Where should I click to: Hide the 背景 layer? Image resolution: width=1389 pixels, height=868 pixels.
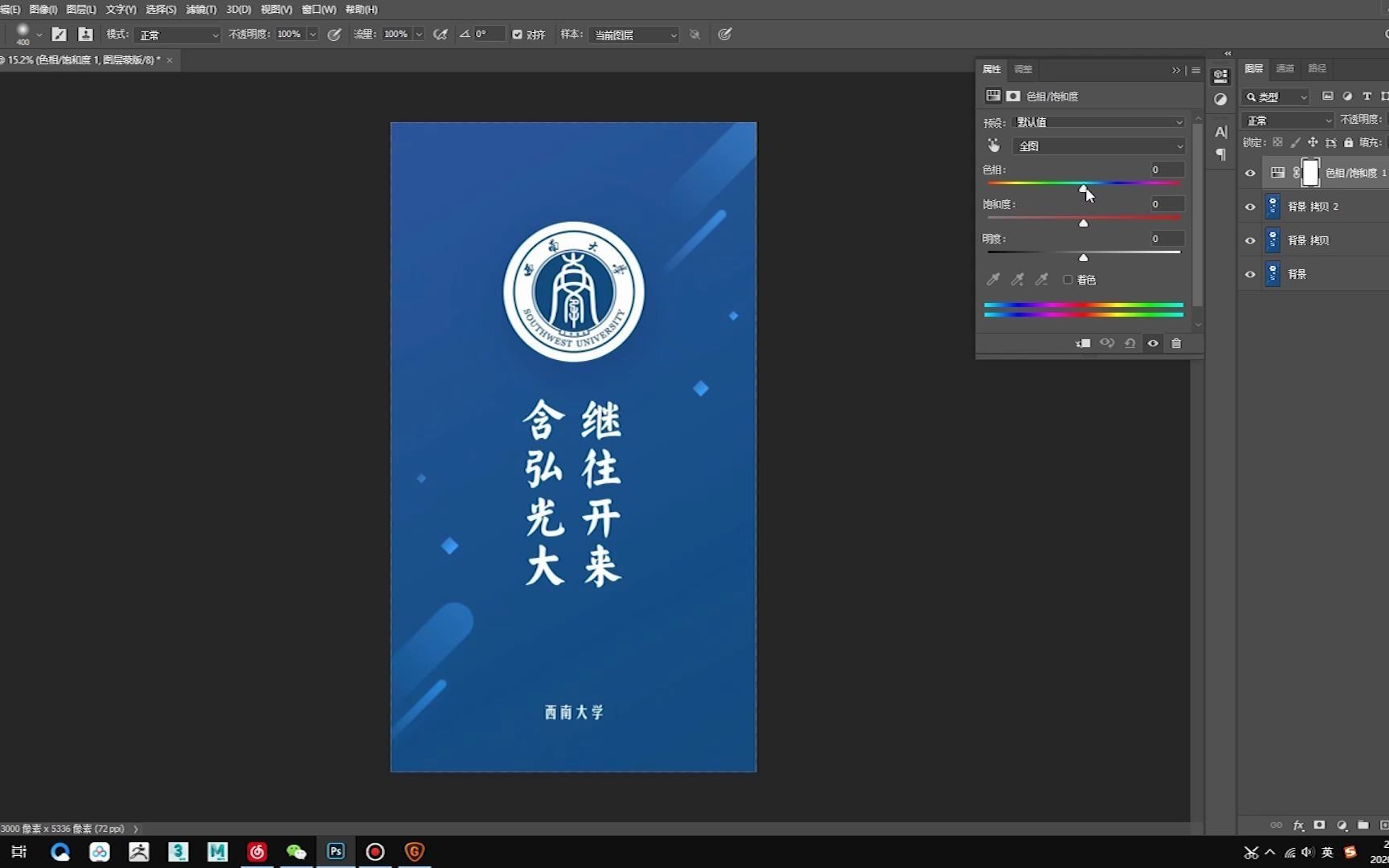1250,274
